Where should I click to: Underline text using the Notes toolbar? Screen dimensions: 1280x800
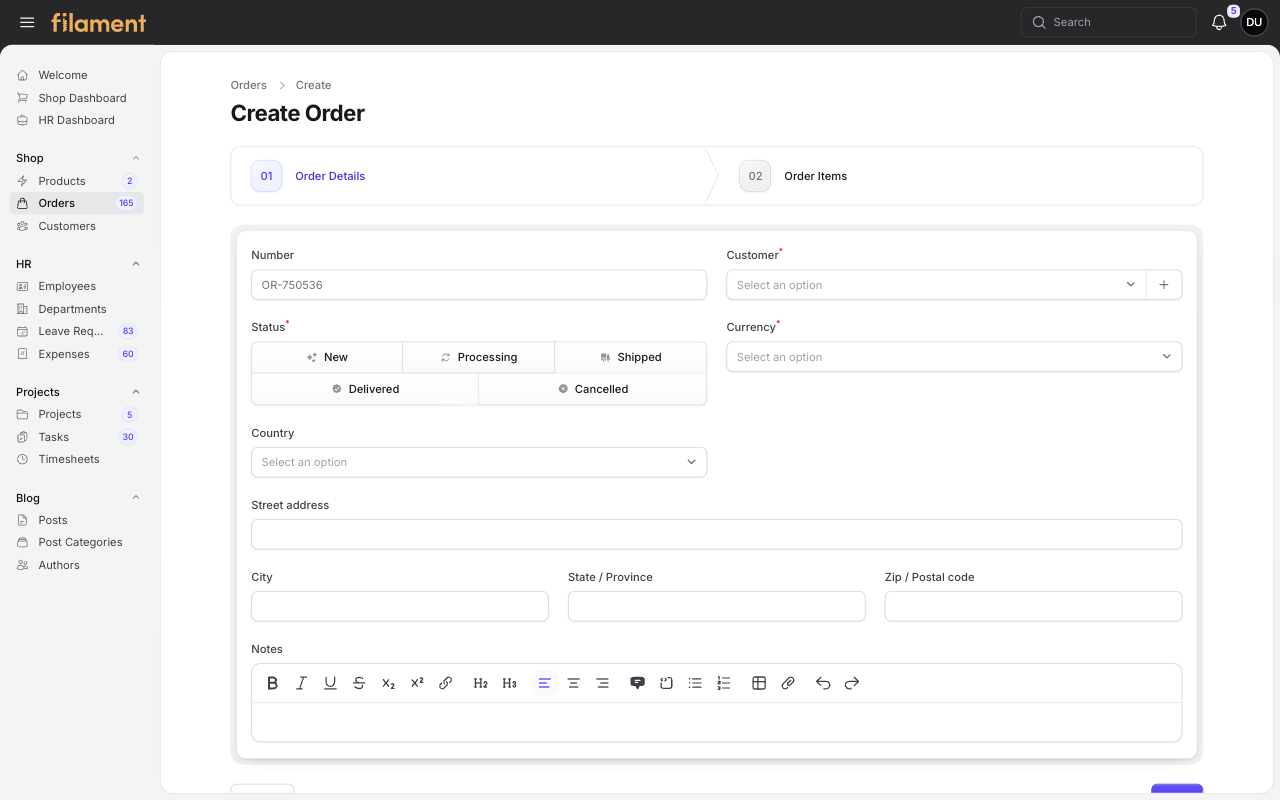click(330, 683)
